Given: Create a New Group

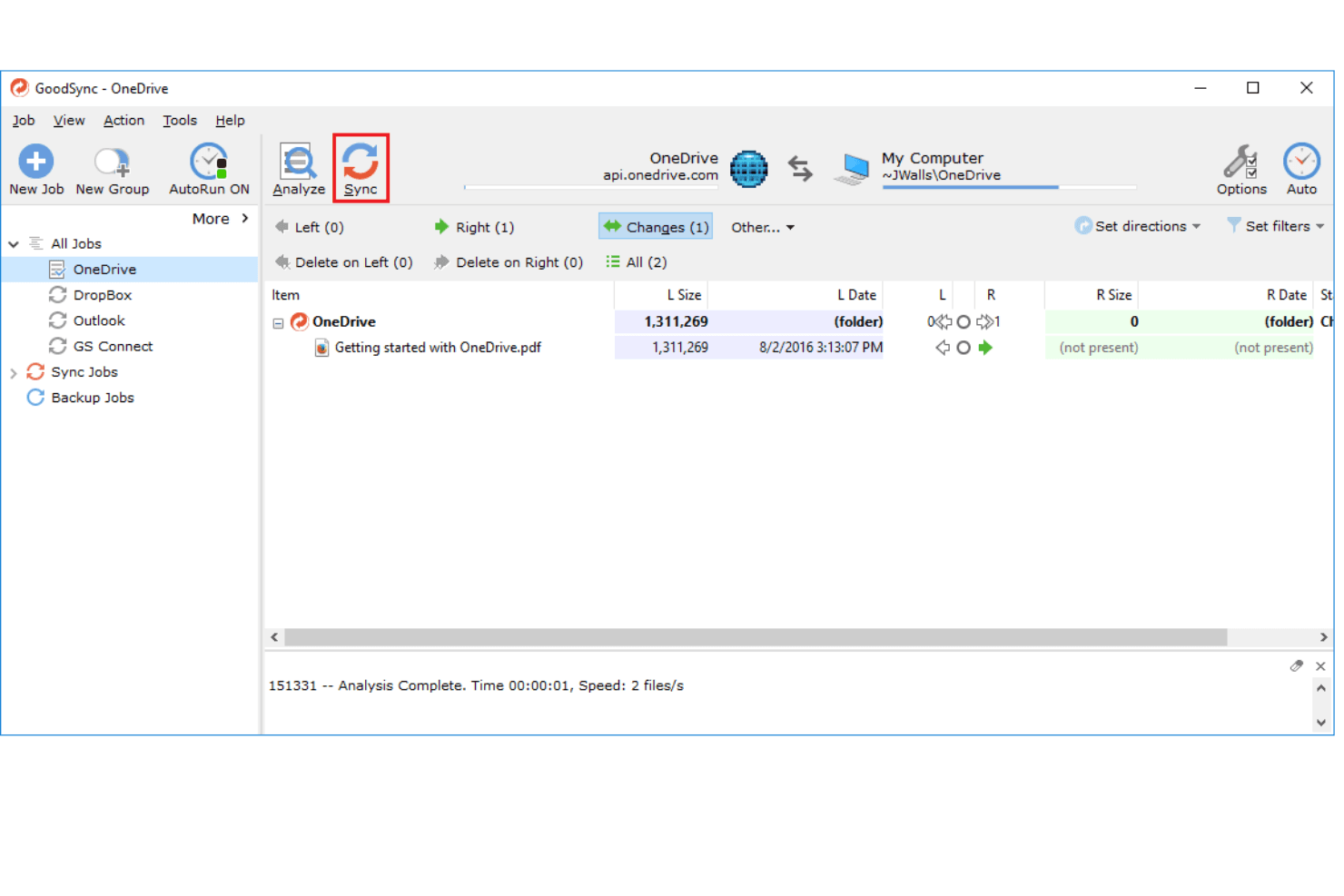Looking at the screenshot, I should point(112,170).
